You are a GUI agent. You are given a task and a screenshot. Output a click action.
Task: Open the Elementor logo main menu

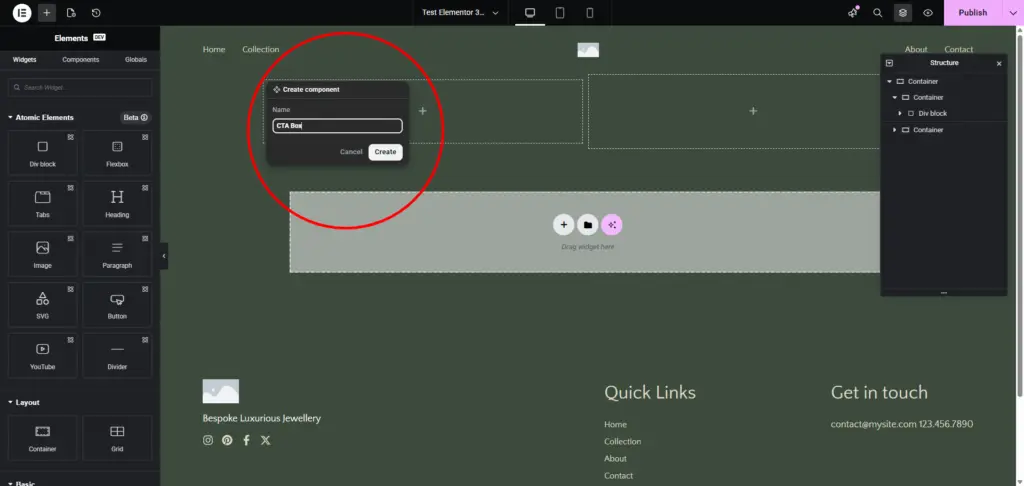click(x=22, y=12)
